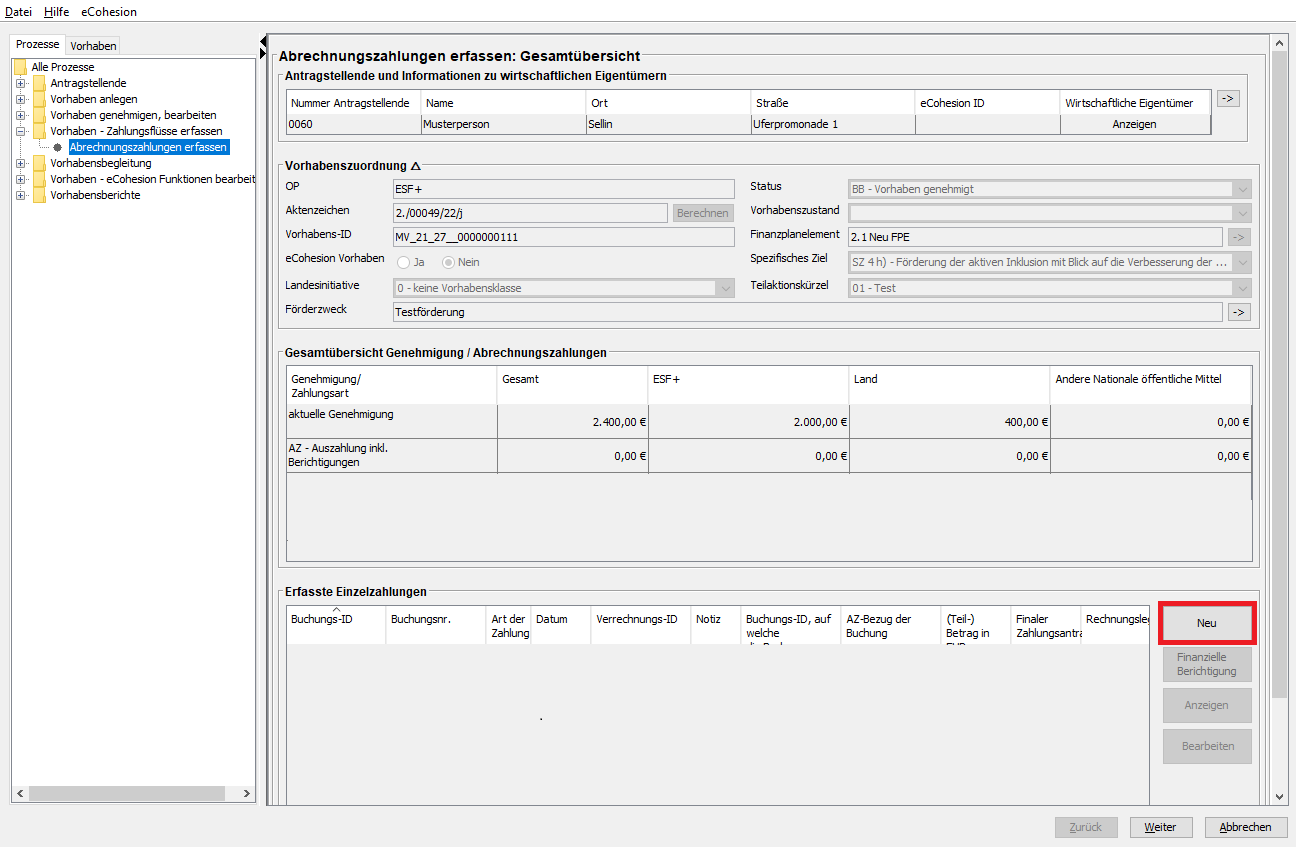Click bullet icon of Abrechnungszahlungen erfassen

coord(58,147)
